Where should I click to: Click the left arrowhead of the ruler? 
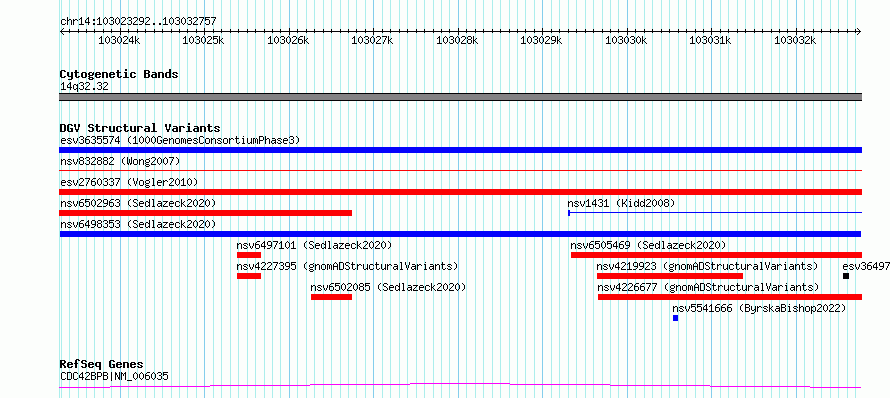(62, 31)
